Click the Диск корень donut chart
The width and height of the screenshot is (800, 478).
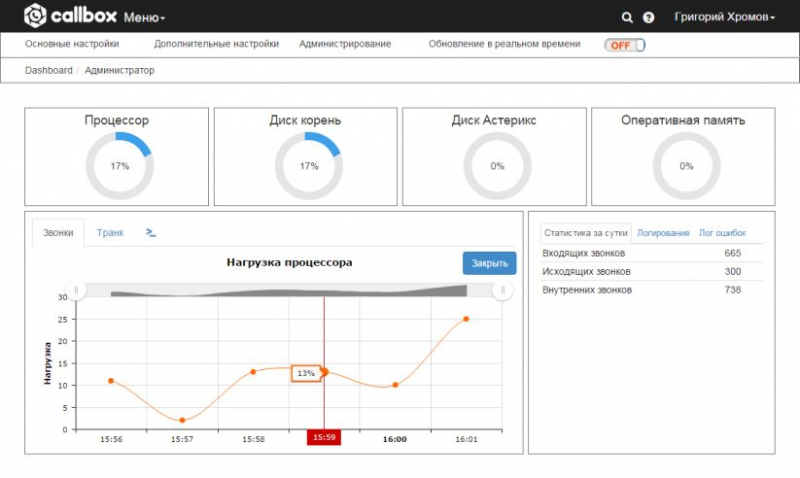pyautogui.click(x=308, y=166)
